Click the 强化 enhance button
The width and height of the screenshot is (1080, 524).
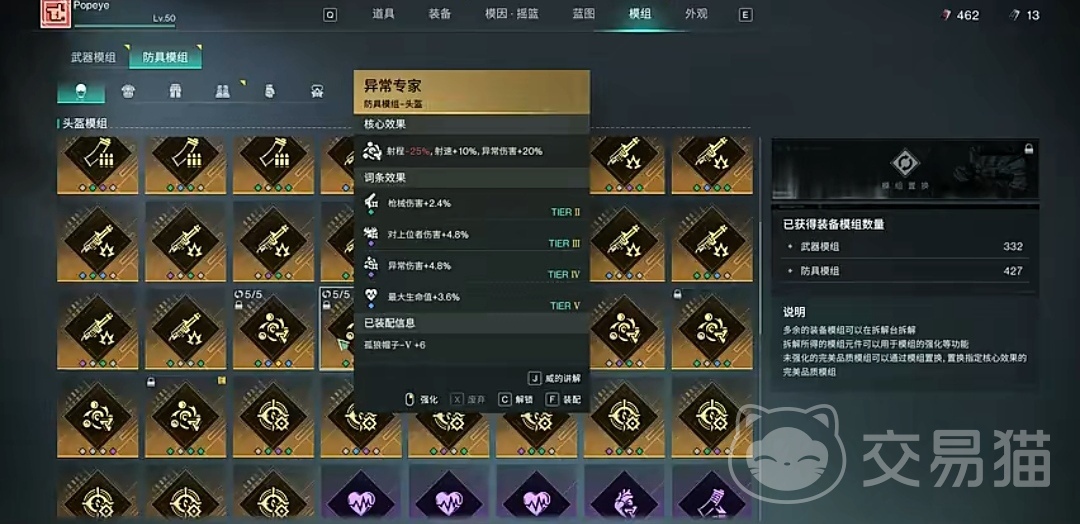[x=421, y=399]
